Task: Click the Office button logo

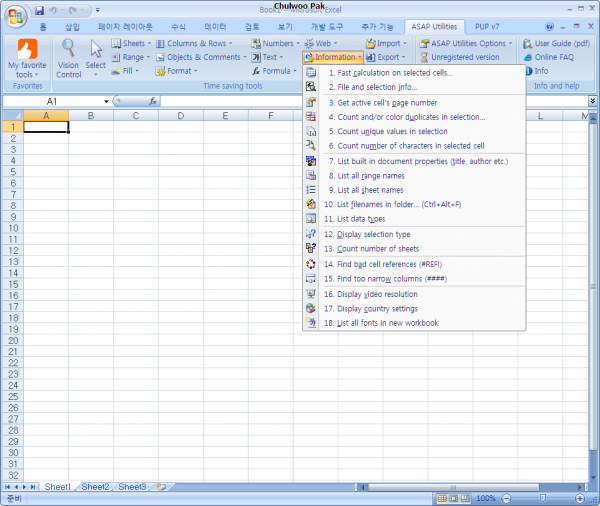Action: [x=15, y=16]
